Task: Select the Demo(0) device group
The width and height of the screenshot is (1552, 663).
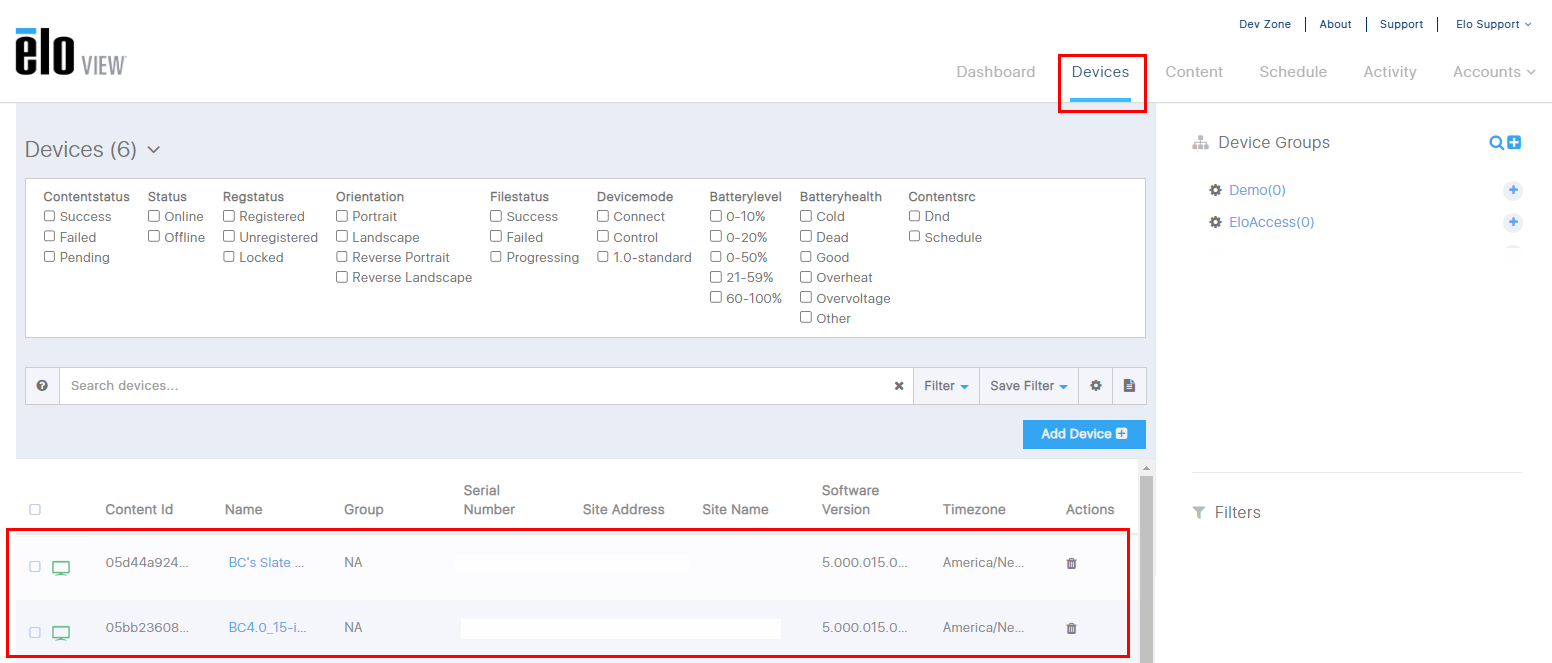Action: [x=1257, y=190]
